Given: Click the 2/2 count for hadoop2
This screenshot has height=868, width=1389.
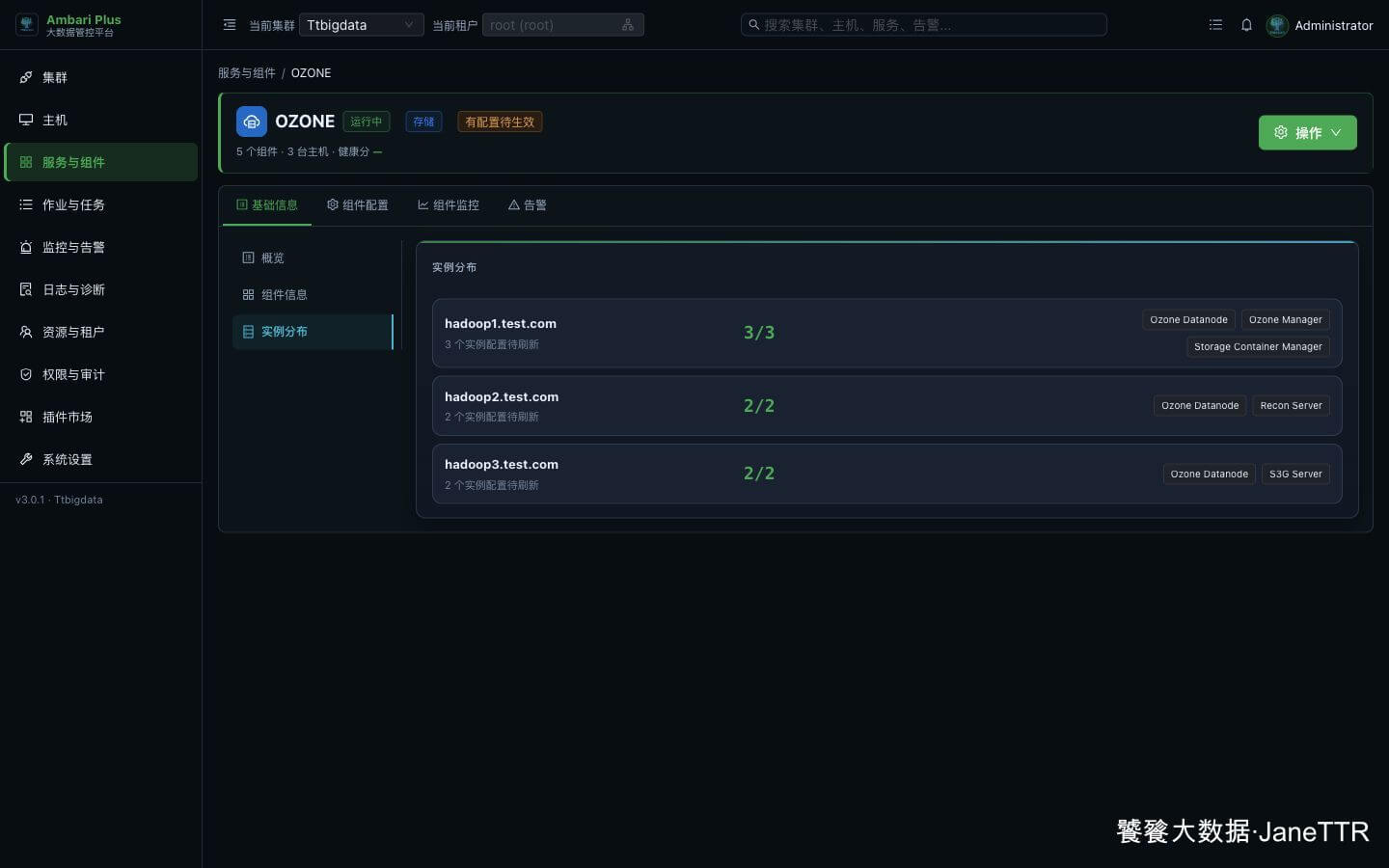Looking at the screenshot, I should click(759, 406).
